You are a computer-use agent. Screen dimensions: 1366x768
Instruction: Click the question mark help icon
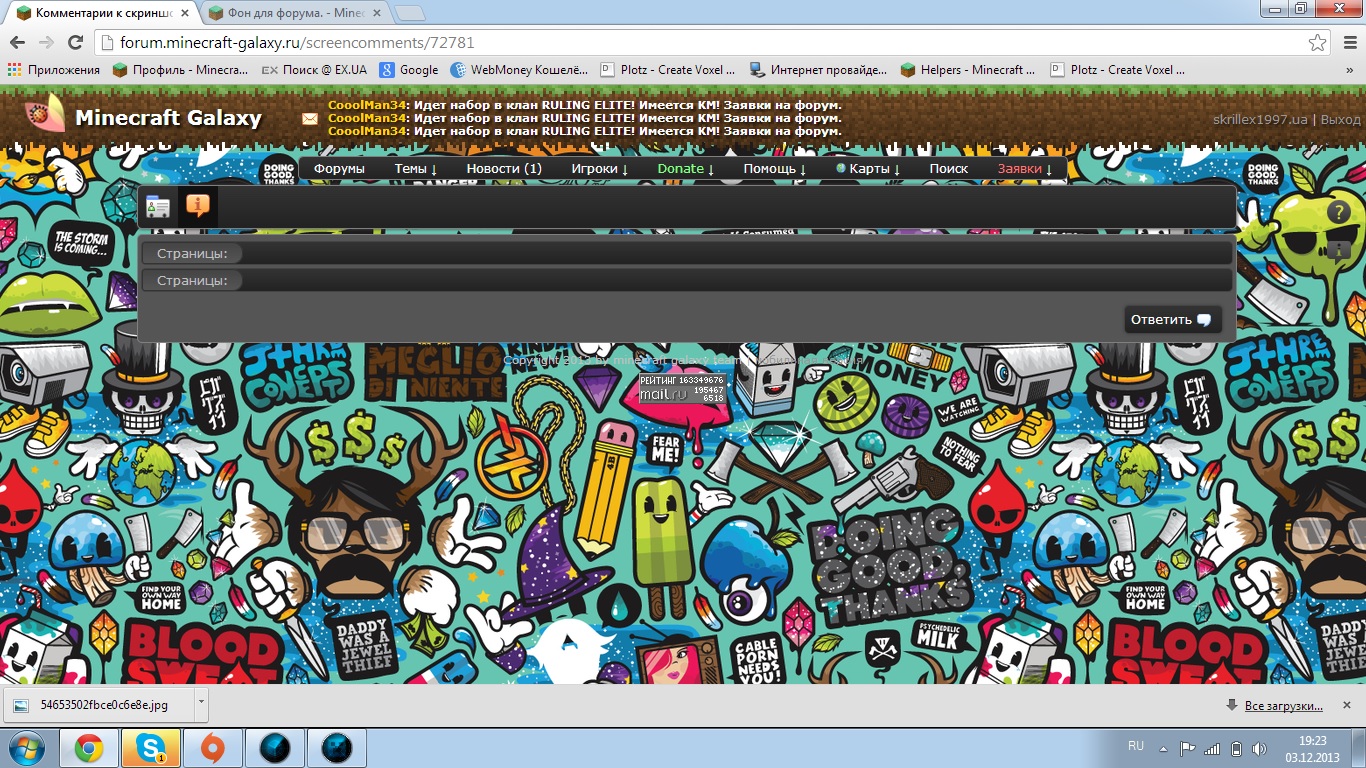[x=1338, y=212]
